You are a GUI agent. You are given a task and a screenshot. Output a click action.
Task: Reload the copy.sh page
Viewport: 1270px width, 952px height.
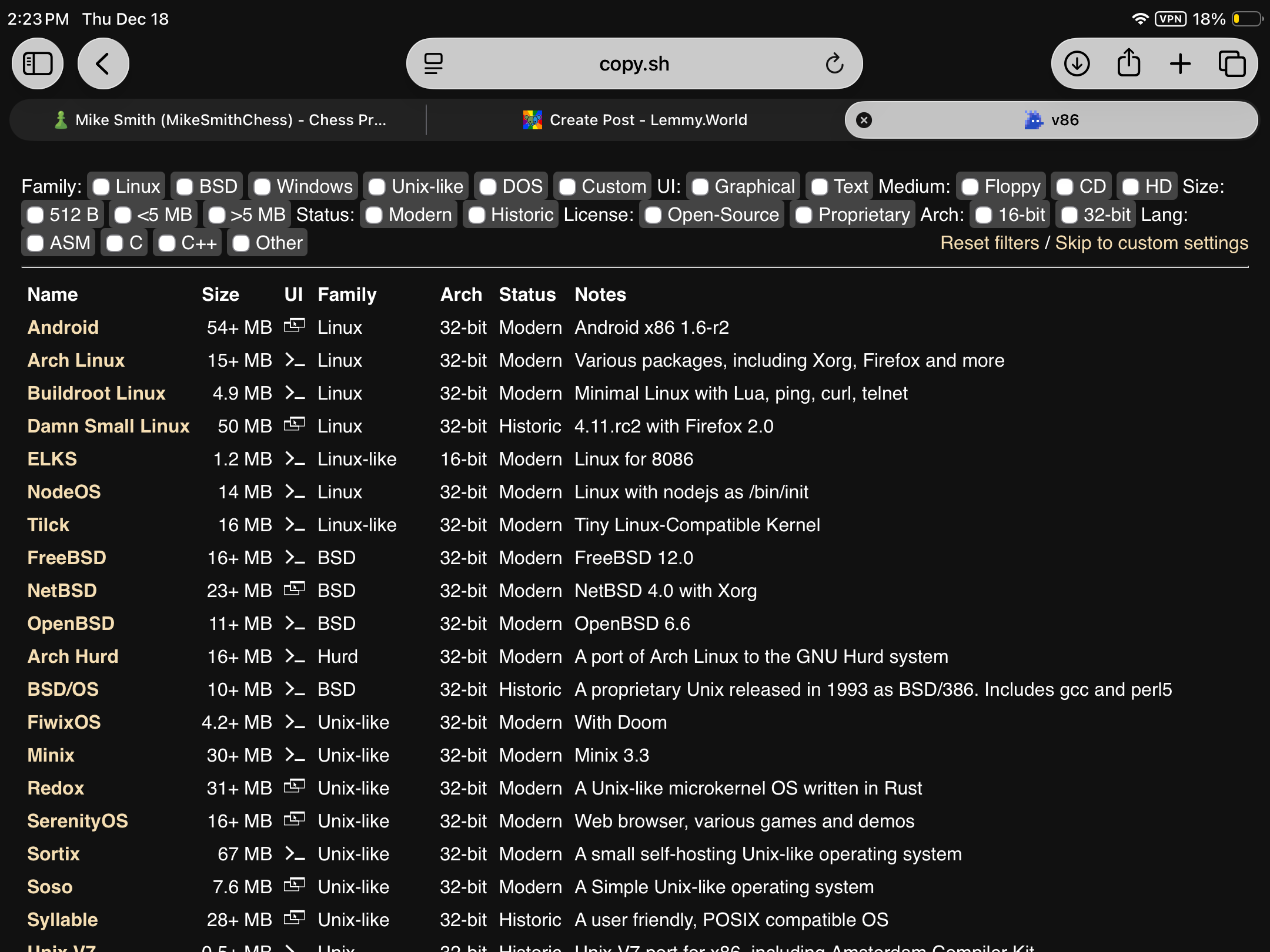click(x=834, y=63)
